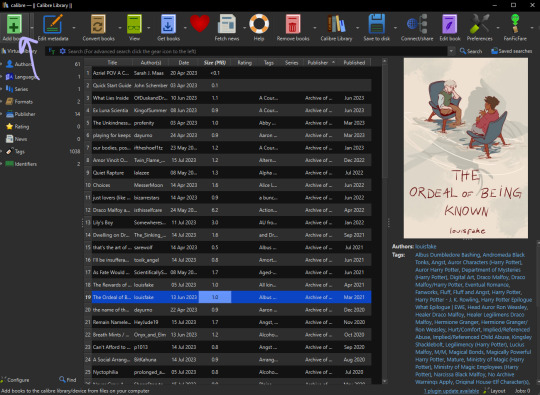
Task: Click the Get books icon
Action: point(168,24)
